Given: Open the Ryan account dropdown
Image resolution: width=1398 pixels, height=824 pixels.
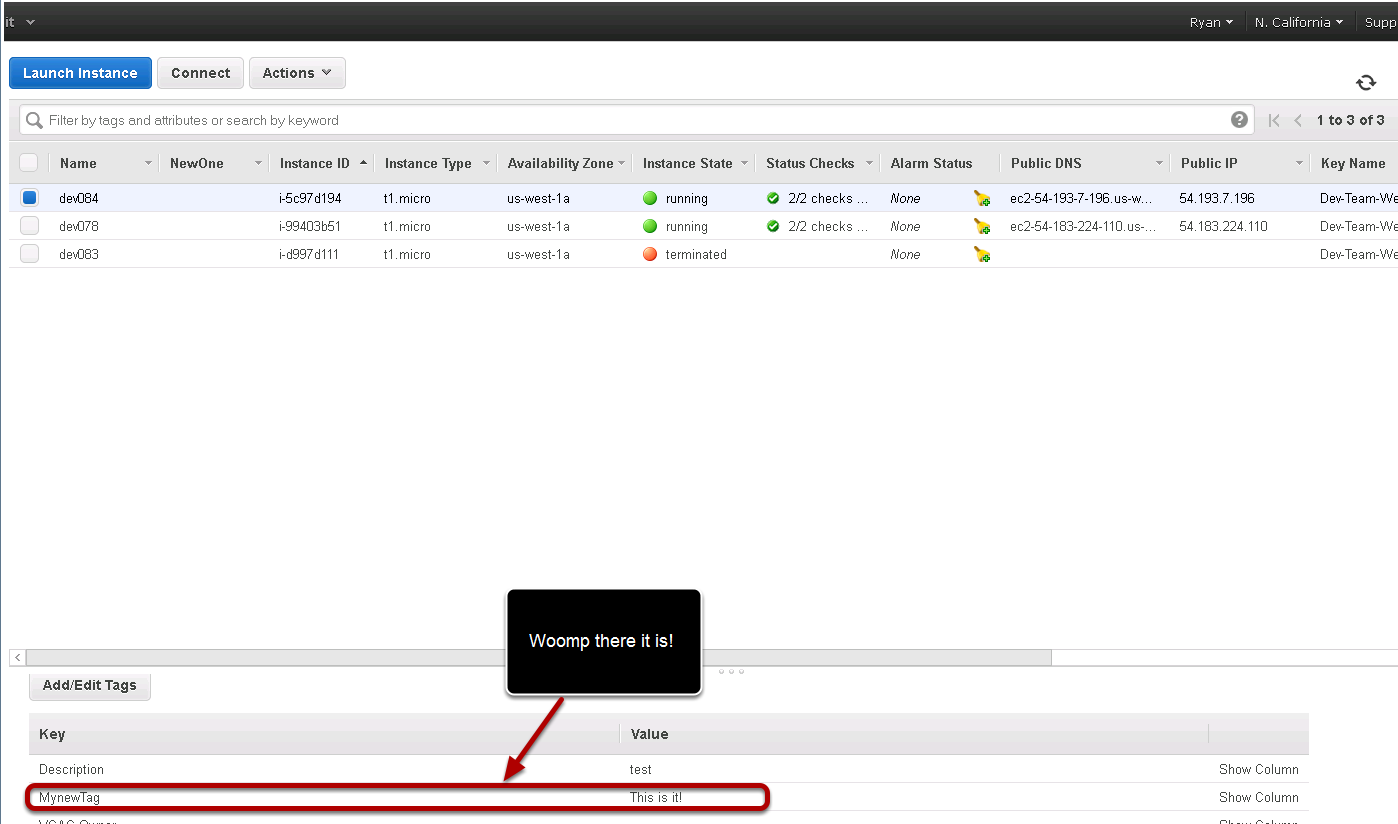Looking at the screenshot, I should (1211, 22).
